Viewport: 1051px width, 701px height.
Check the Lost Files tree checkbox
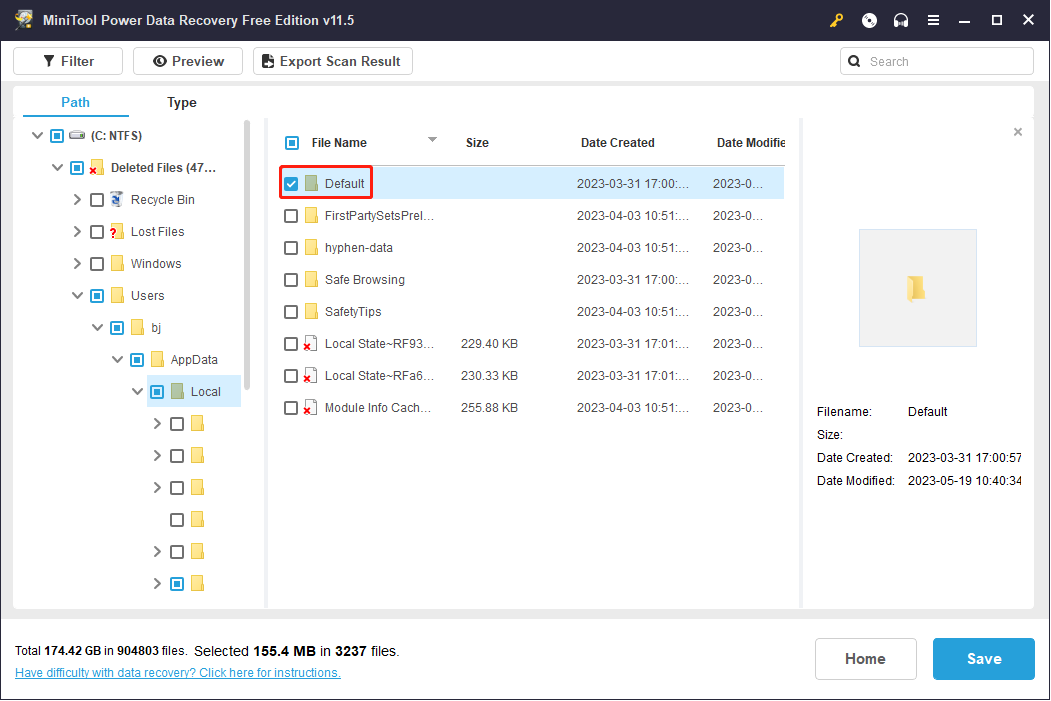tap(97, 232)
